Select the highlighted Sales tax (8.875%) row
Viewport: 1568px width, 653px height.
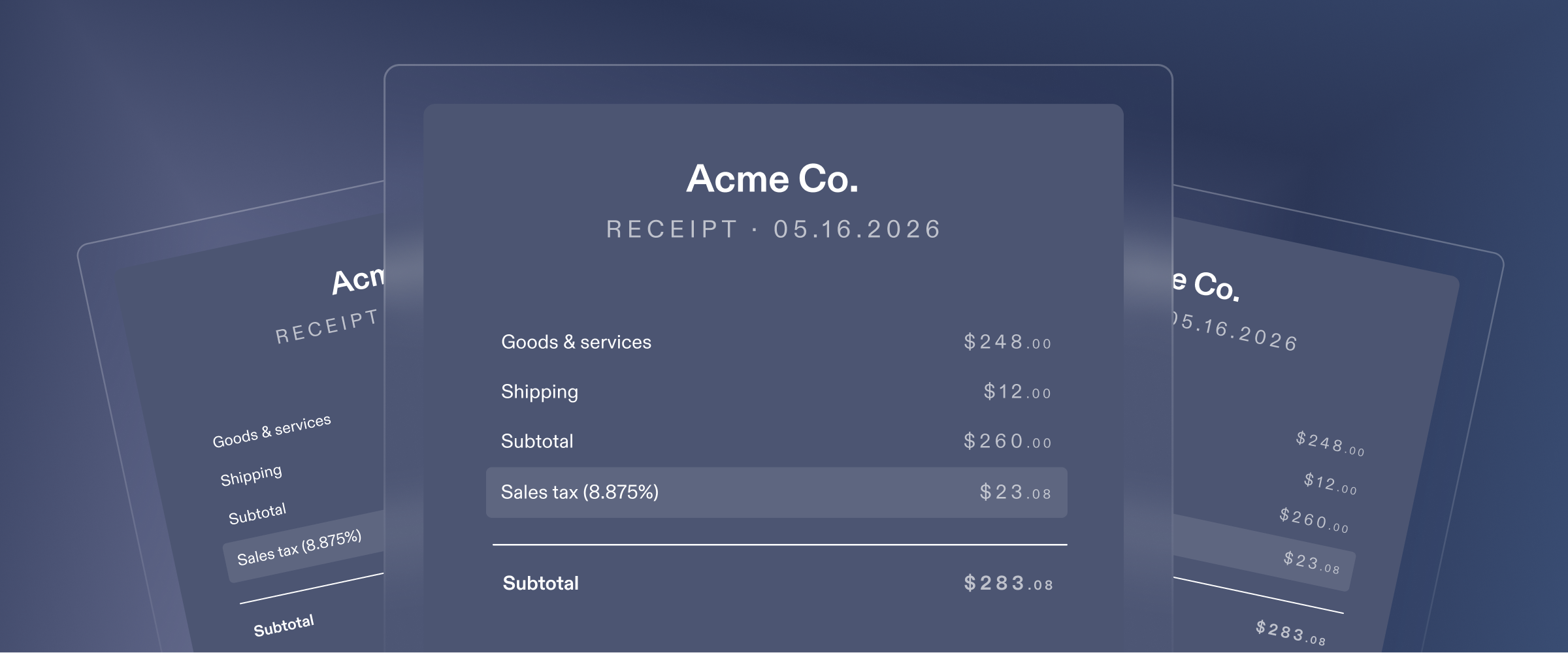[x=777, y=492]
